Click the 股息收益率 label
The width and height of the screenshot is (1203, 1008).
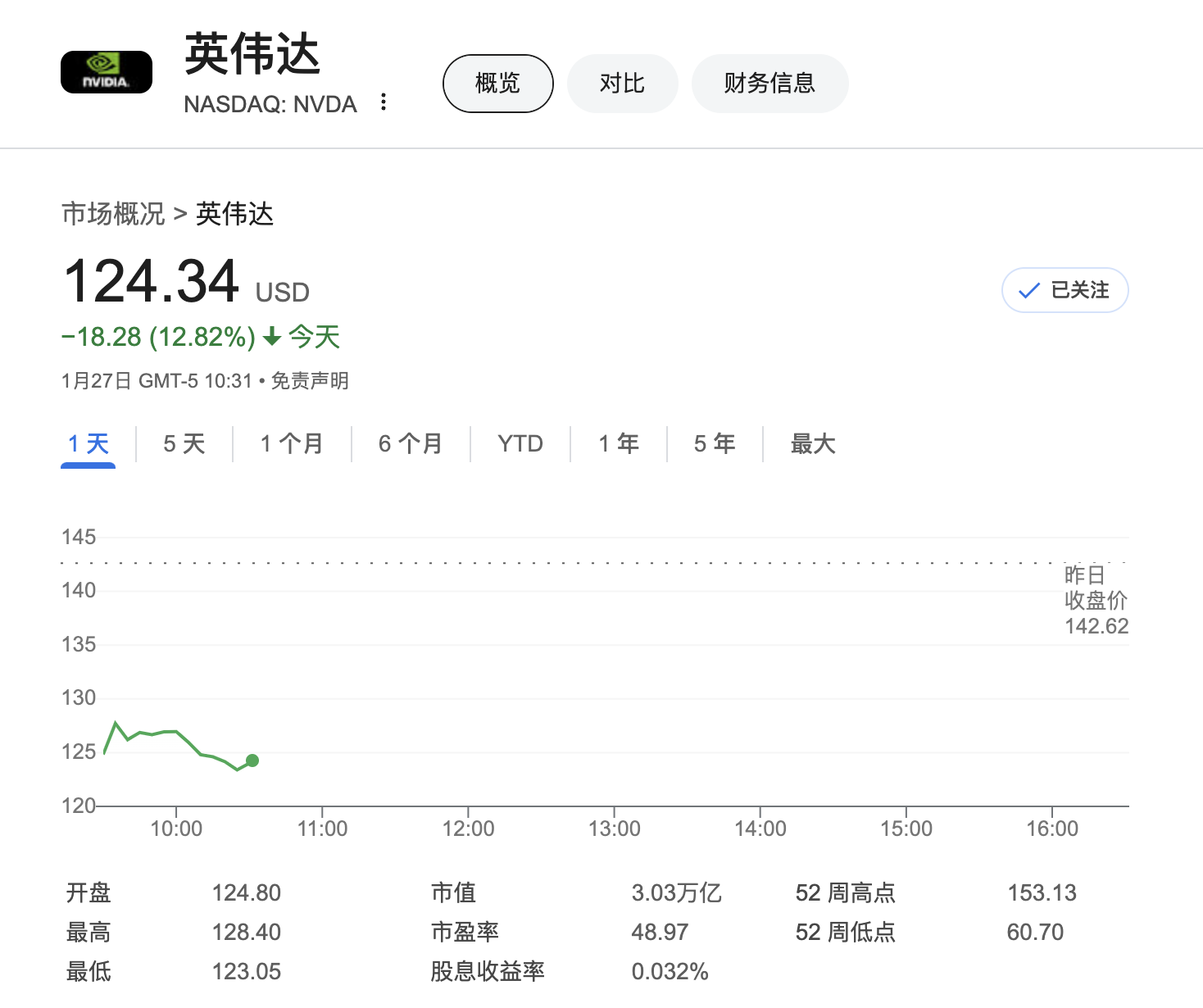pyautogui.click(x=488, y=971)
